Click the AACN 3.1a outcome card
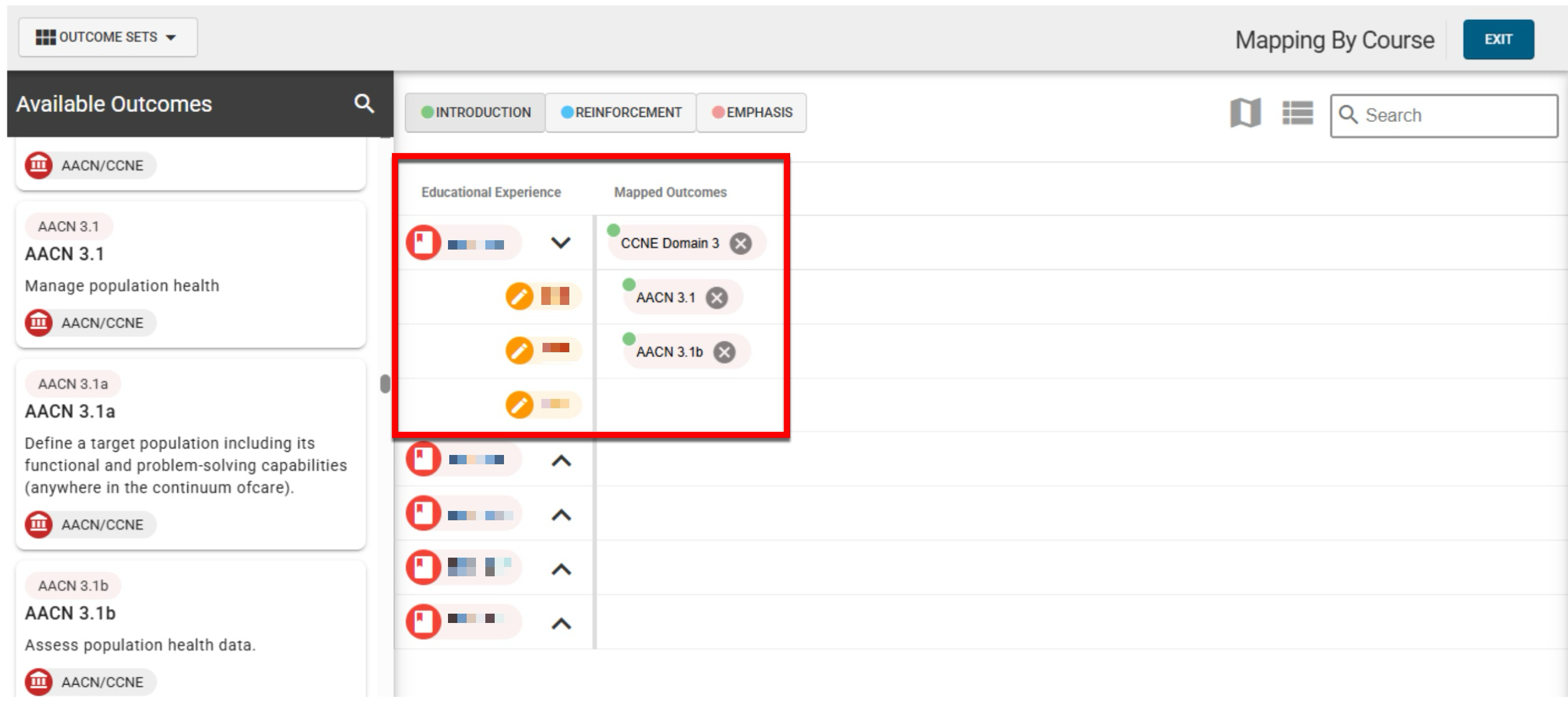1568x707 pixels. point(190,454)
